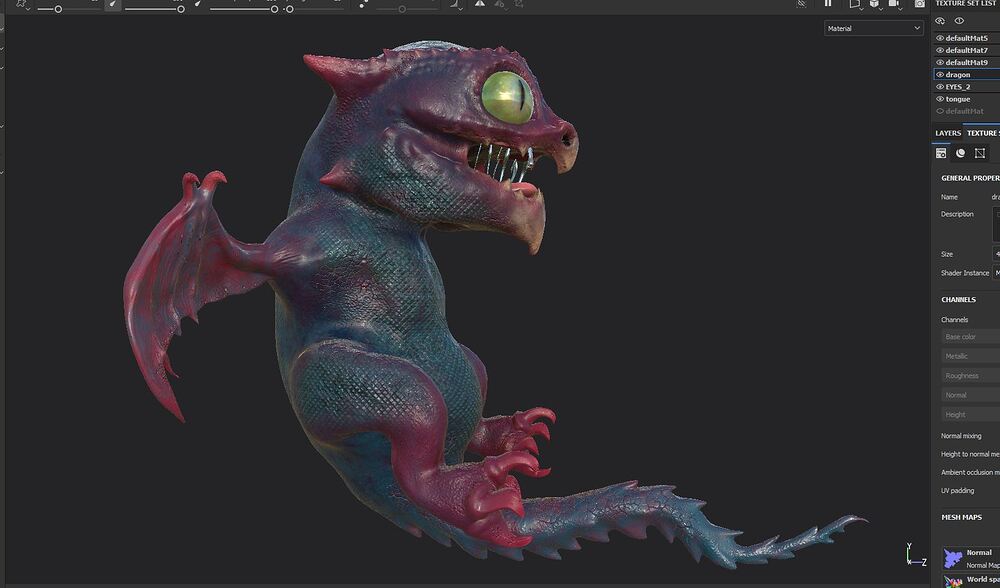Viewport: 1000px width, 588px height.
Task: Open the 3D cube view mode dropdown
Action: click(875, 4)
